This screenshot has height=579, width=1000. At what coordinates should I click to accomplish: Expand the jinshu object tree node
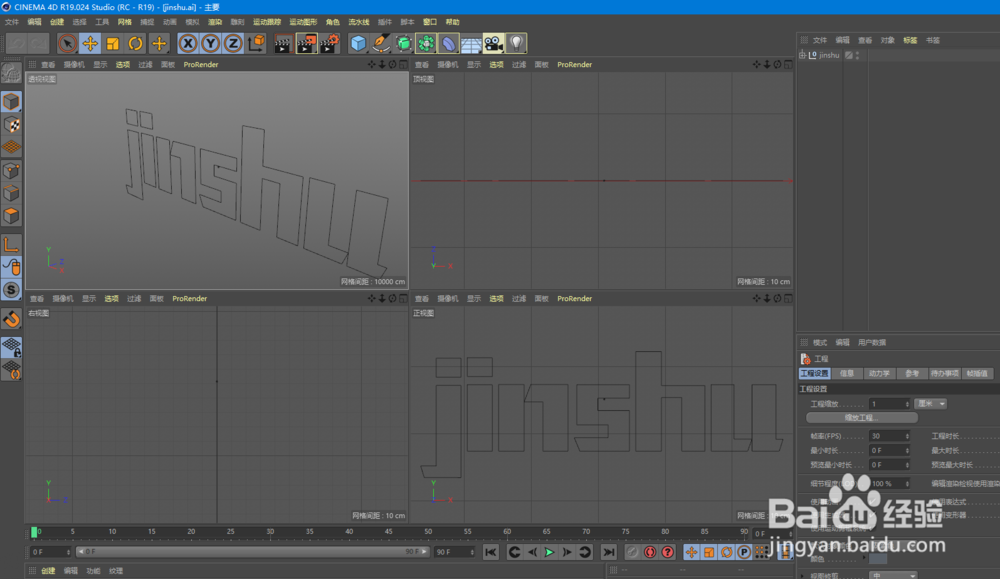point(802,55)
